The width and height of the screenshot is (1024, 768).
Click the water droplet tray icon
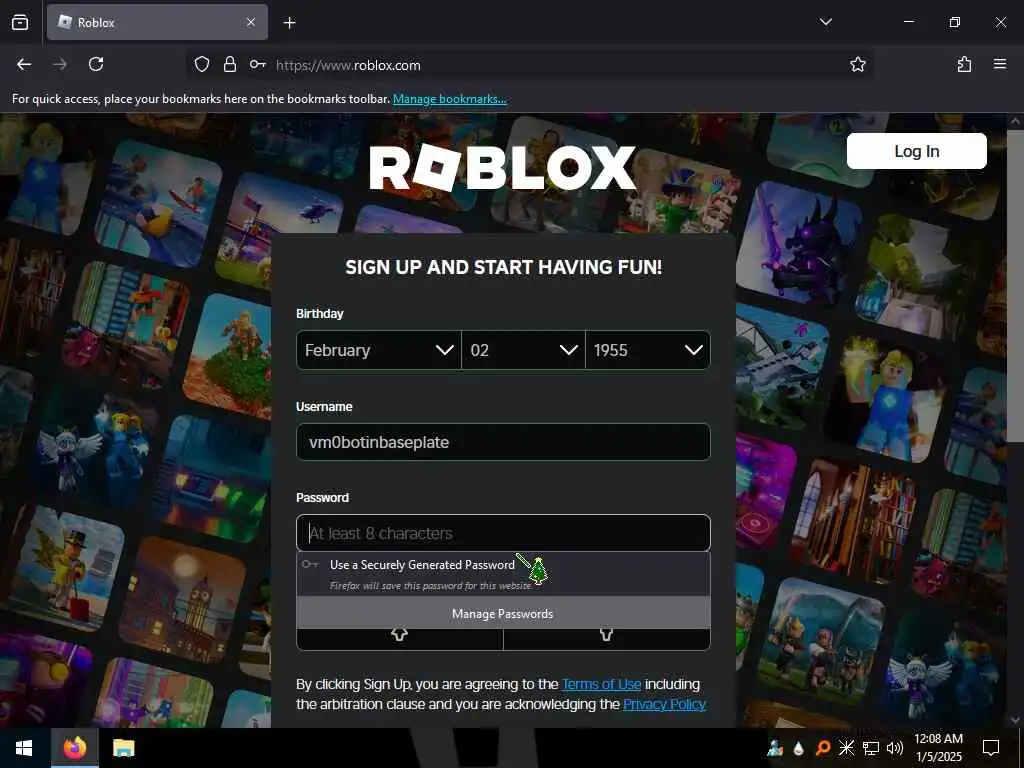(x=799, y=748)
